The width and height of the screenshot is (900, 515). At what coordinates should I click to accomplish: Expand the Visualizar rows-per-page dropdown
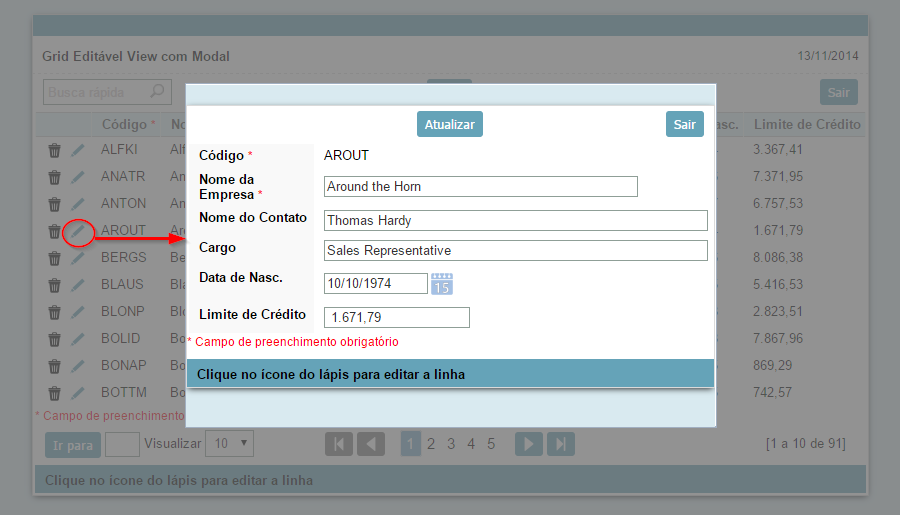coord(229,443)
